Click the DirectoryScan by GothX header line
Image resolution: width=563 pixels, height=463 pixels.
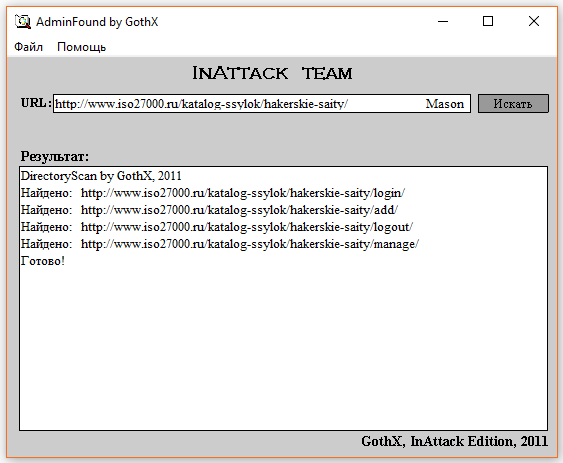tap(101, 176)
